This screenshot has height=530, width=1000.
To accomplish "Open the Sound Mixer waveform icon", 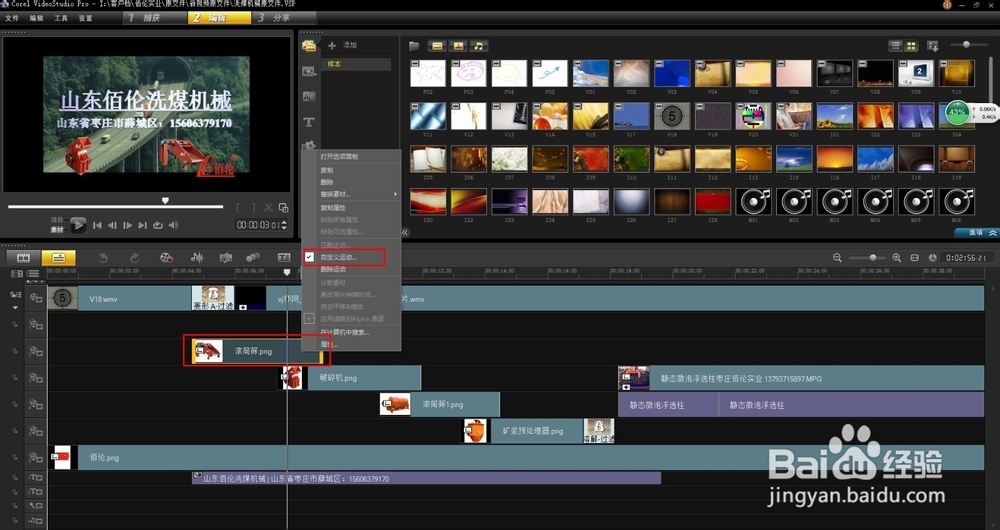I will (196, 258).
